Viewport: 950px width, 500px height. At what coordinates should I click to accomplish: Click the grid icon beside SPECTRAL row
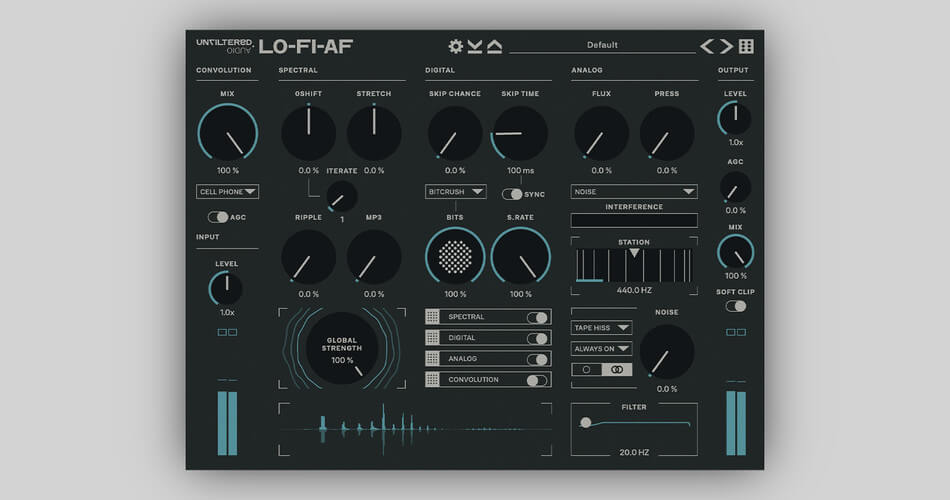(x=432, y=316)
